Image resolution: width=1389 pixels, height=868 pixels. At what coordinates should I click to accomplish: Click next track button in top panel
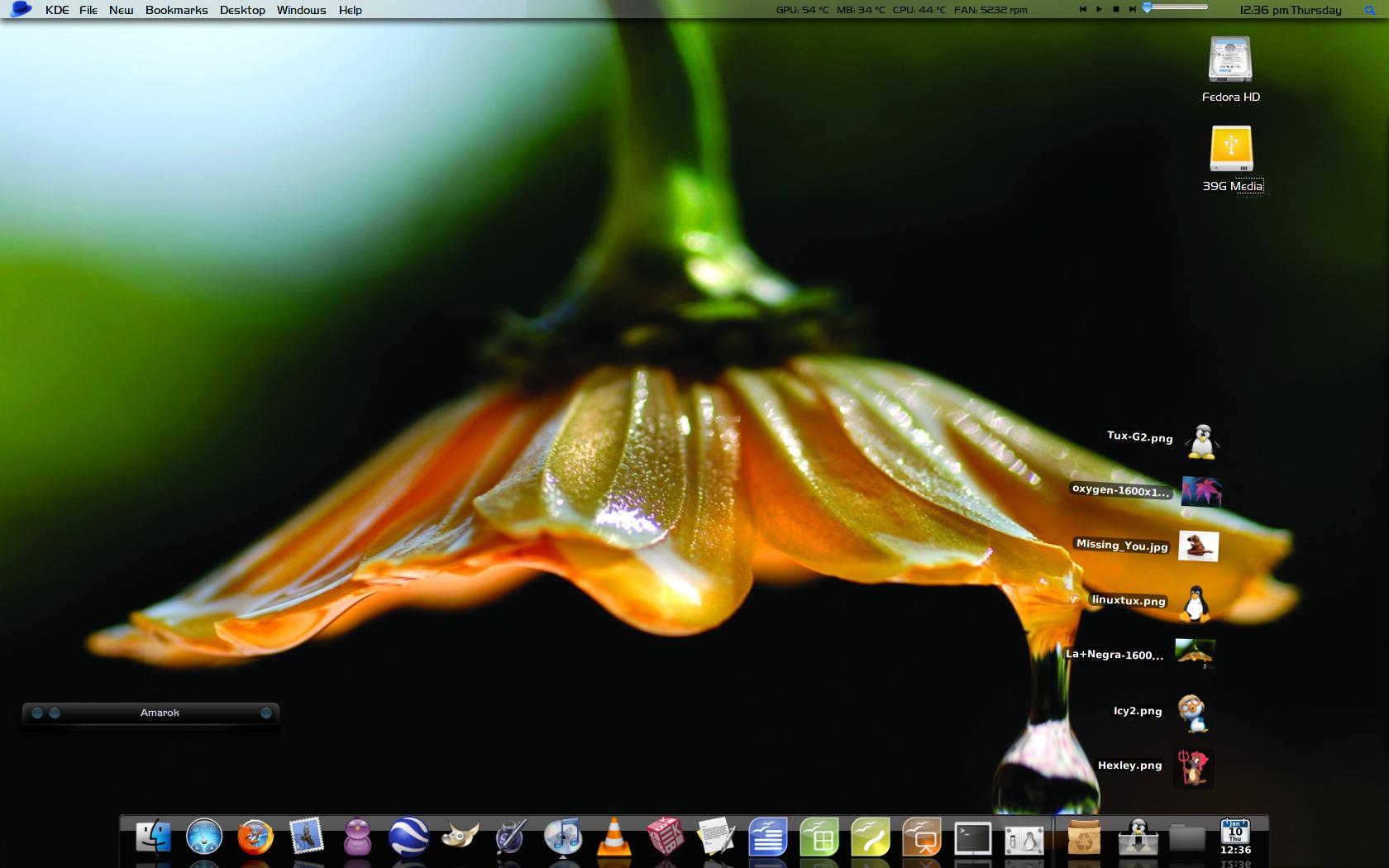(x=1131, y=9)
